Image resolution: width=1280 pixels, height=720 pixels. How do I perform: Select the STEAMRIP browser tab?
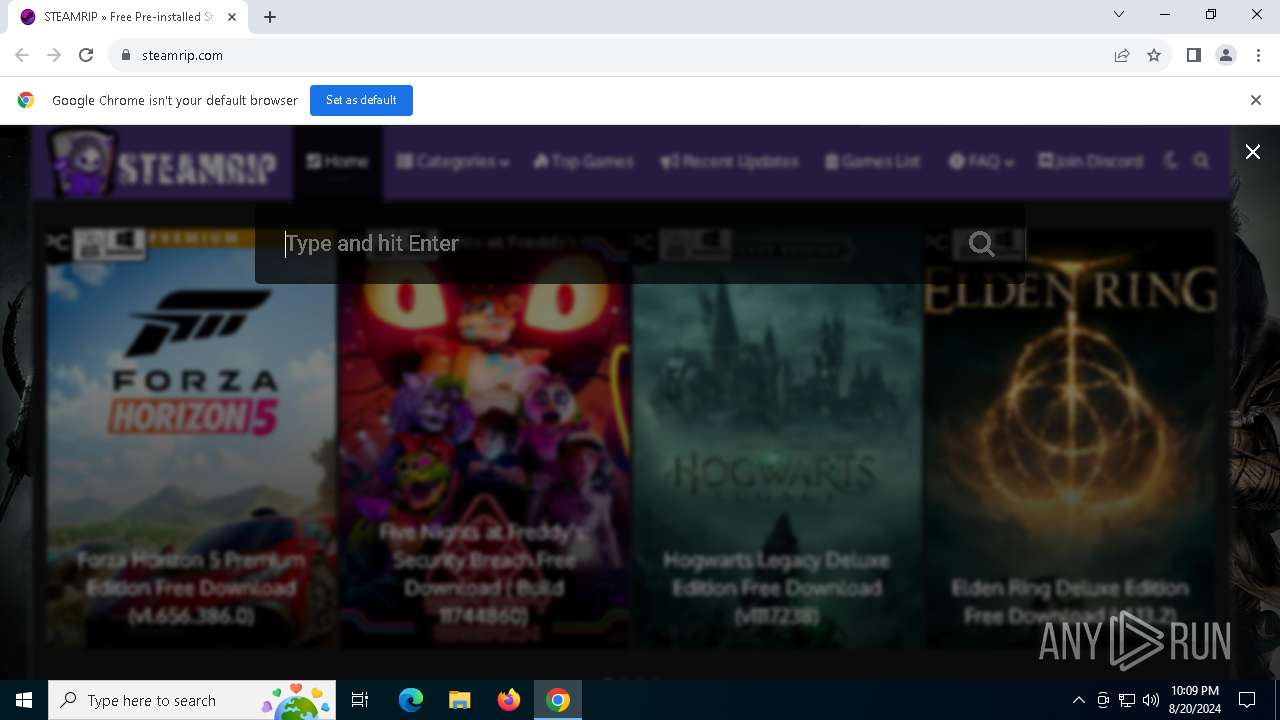130,17
